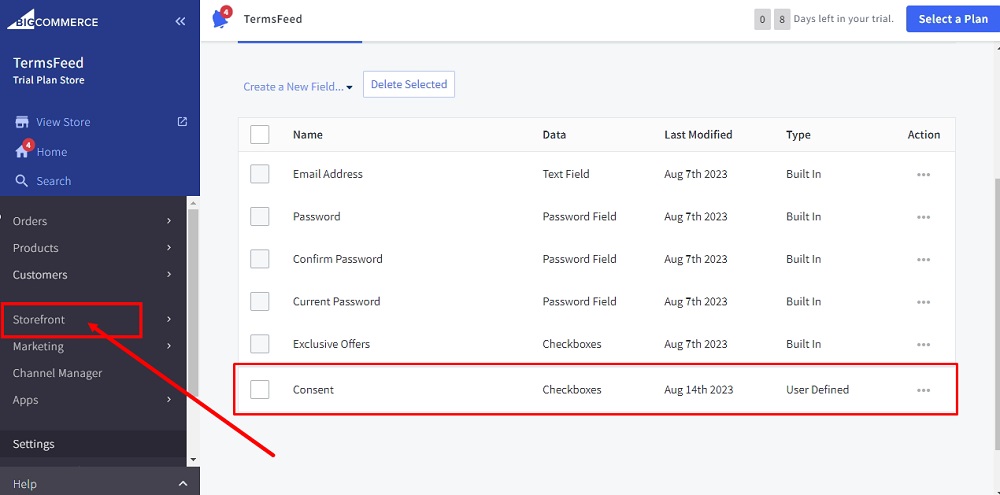Open store via external link icon

click(182, 121)
